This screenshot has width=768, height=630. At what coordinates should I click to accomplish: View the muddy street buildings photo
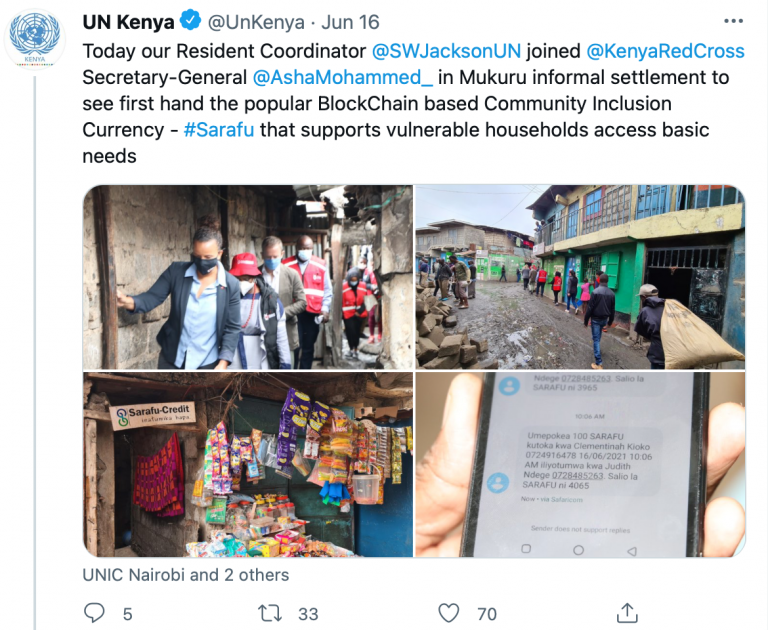[580, 277]
